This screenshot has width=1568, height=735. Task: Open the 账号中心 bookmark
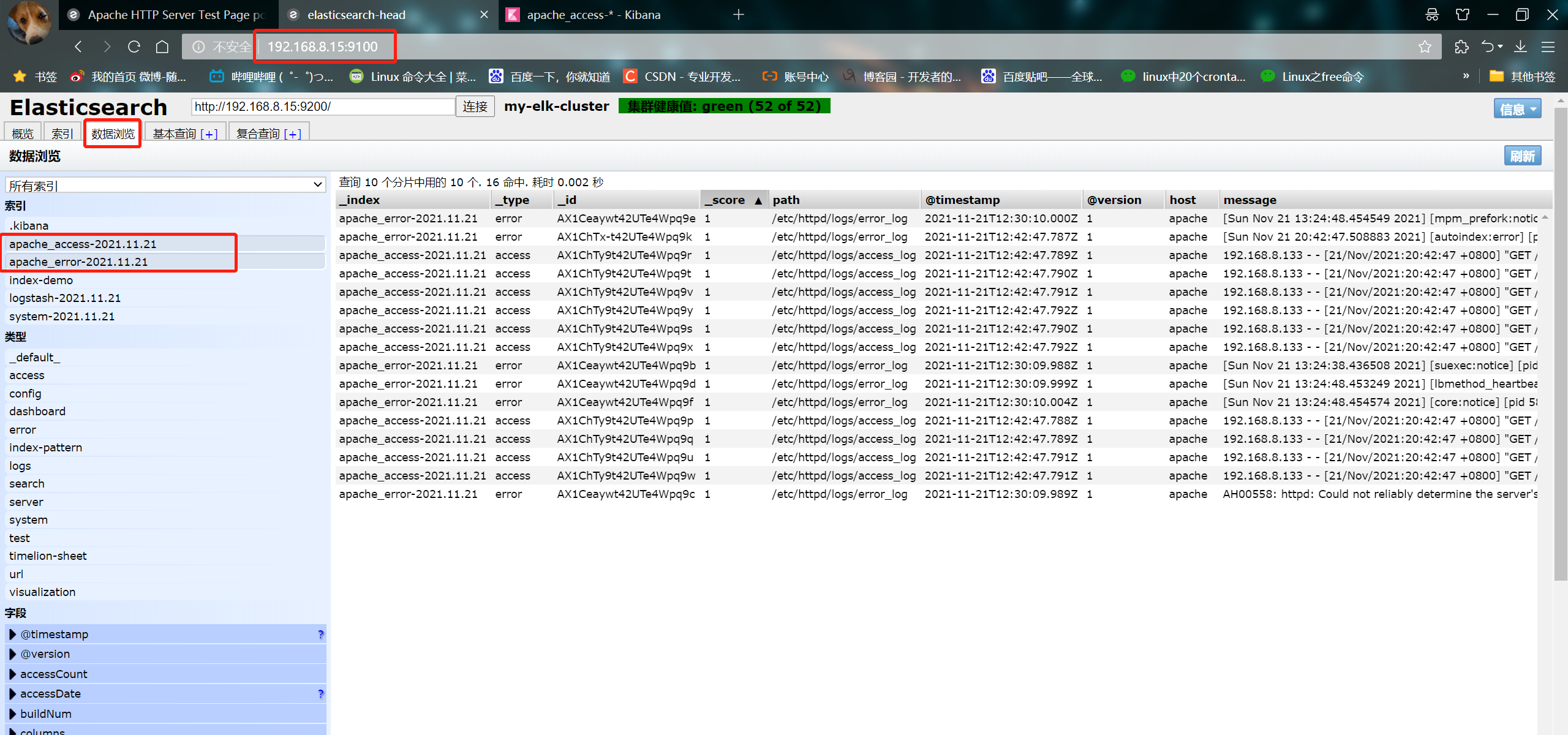pos(795,77)
